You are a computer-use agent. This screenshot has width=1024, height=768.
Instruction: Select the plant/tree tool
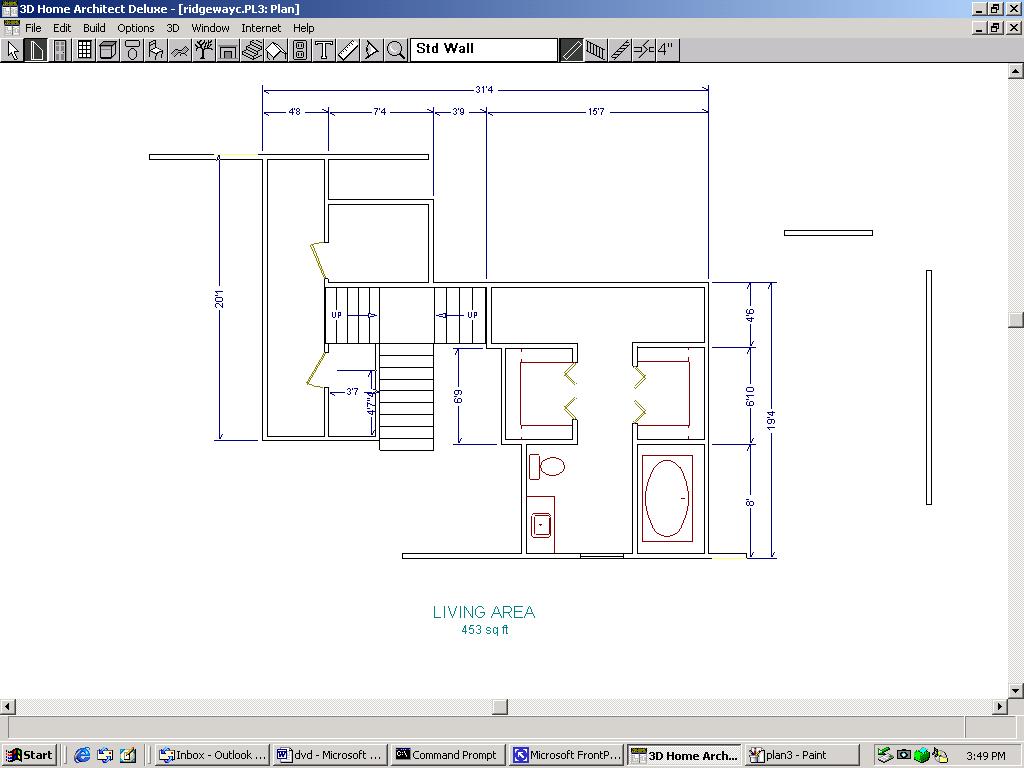(x=204, y=50)
